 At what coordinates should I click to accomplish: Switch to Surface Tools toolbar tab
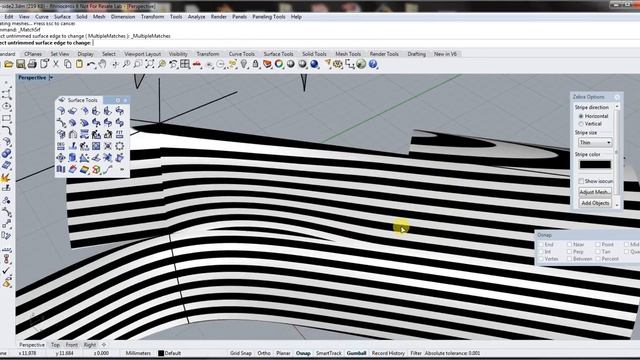(x=278, y=54)
